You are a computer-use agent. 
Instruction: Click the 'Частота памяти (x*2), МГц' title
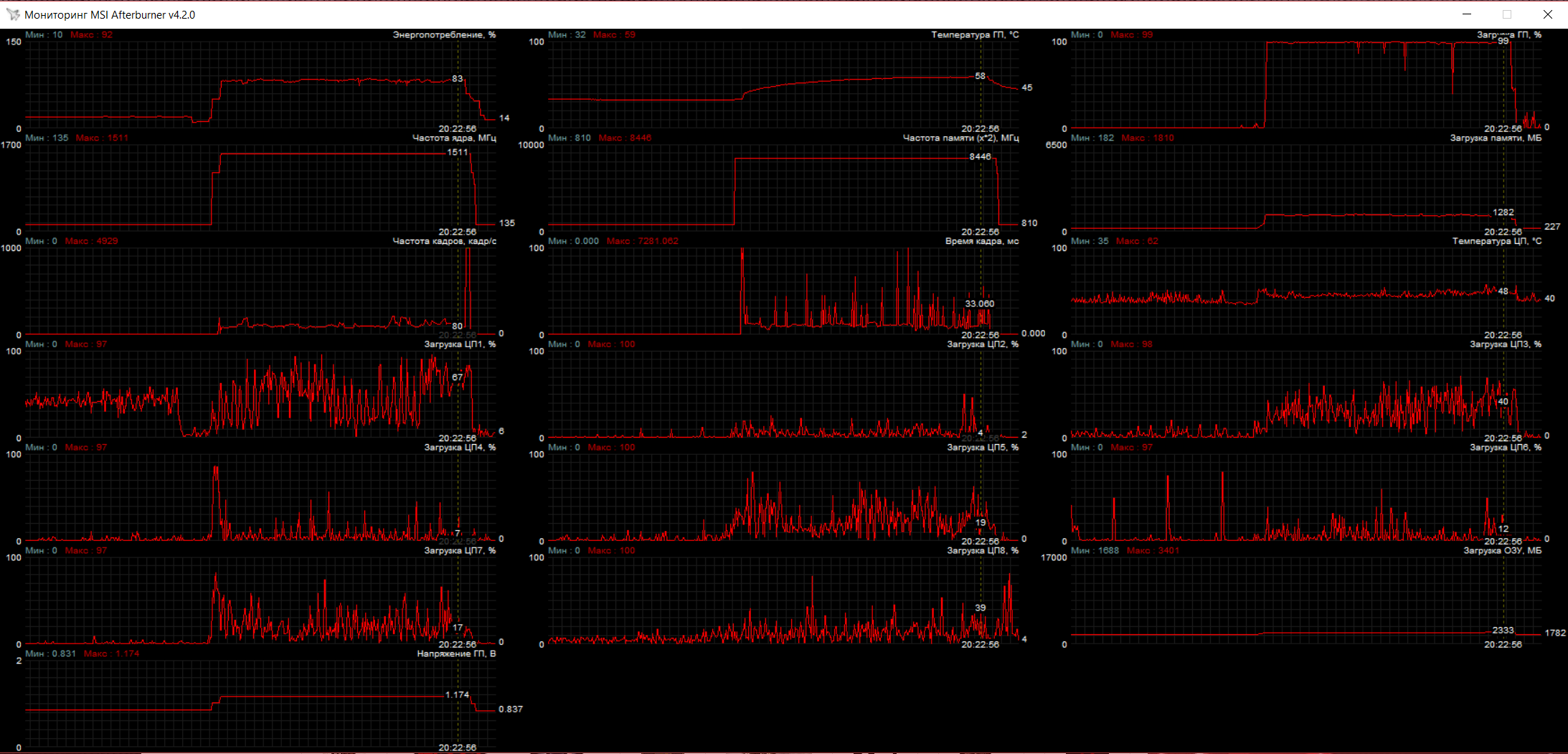click(960, 138)
